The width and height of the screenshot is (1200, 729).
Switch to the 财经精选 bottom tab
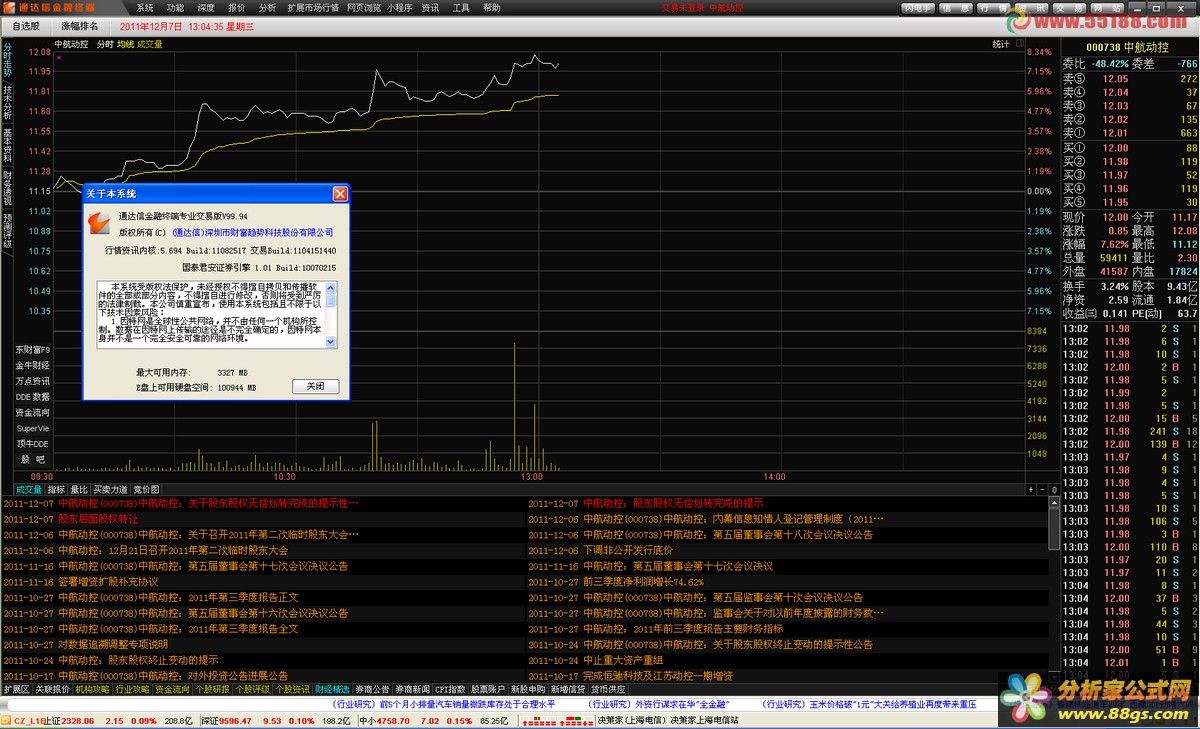coord(332,690)
